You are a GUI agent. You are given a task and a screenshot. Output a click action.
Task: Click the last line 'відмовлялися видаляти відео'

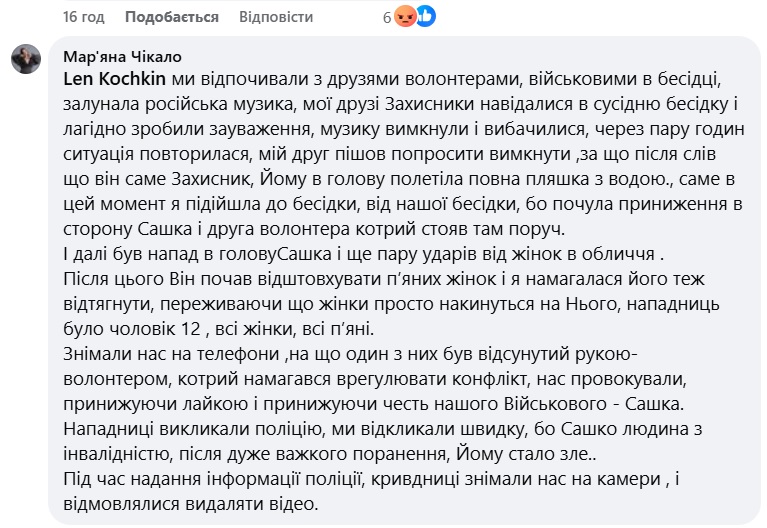pyautogui.click(x=190, y=502)
